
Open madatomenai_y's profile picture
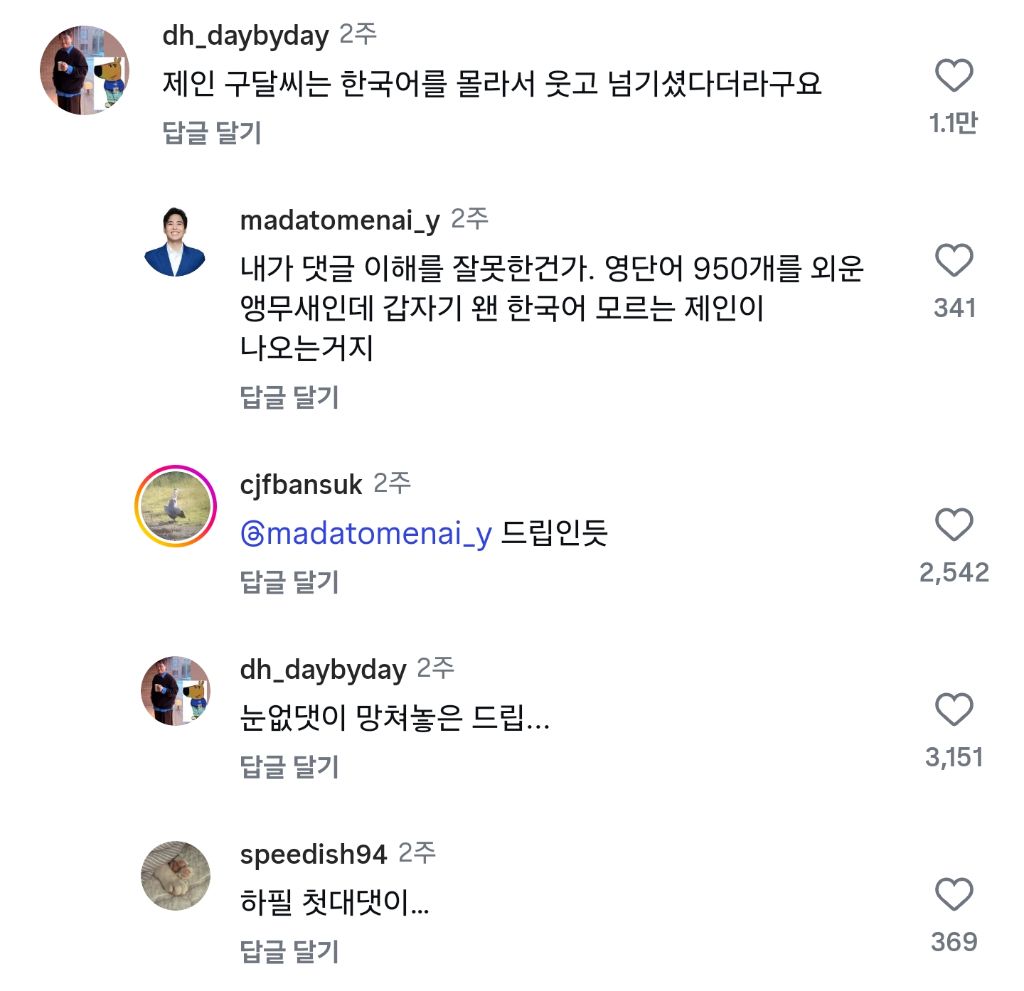175,243
